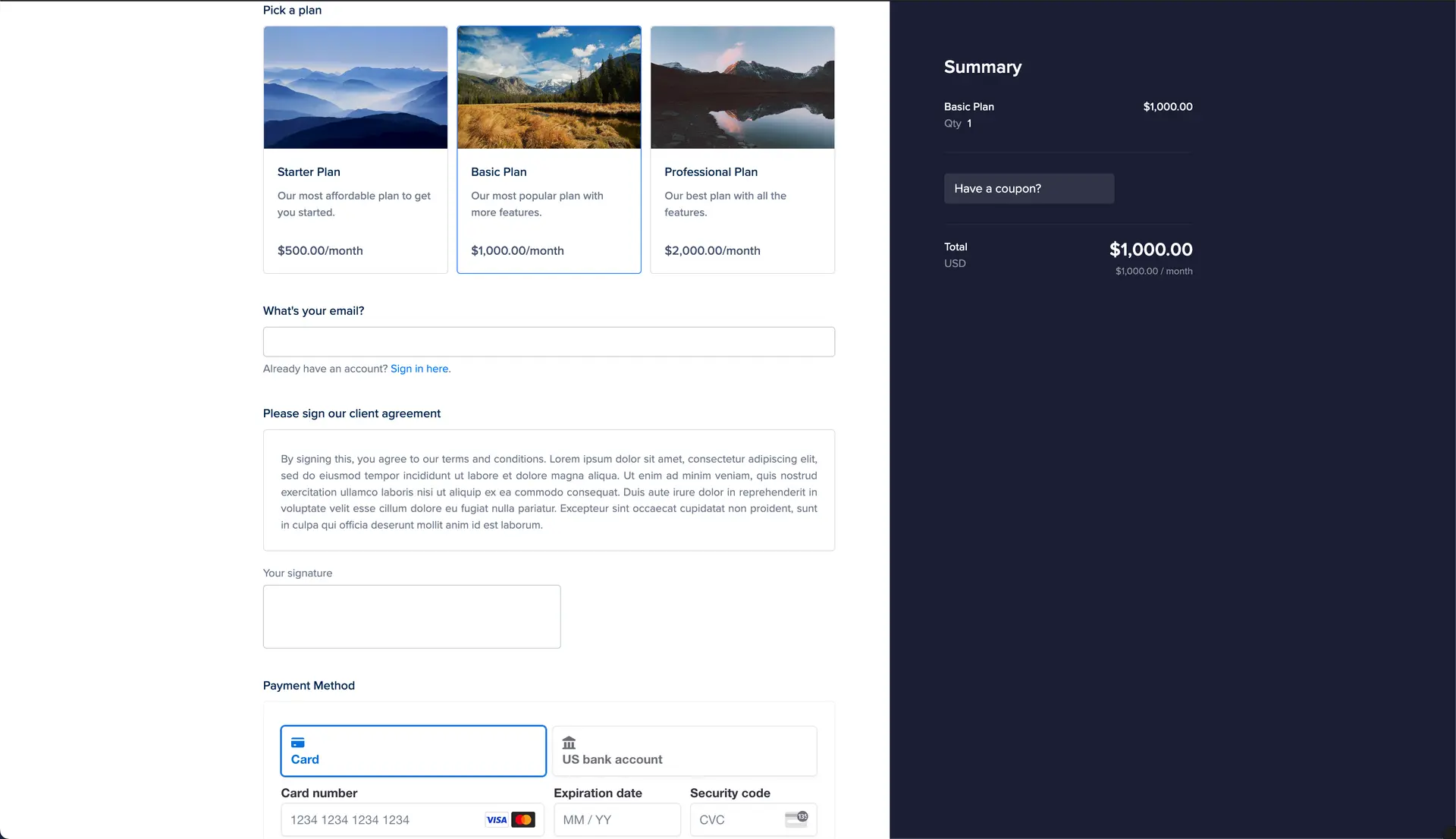This screenshot has width=1456, height=839.
Task: Click the 'Please sign our client agreement' heading
Action: [352, 413]
